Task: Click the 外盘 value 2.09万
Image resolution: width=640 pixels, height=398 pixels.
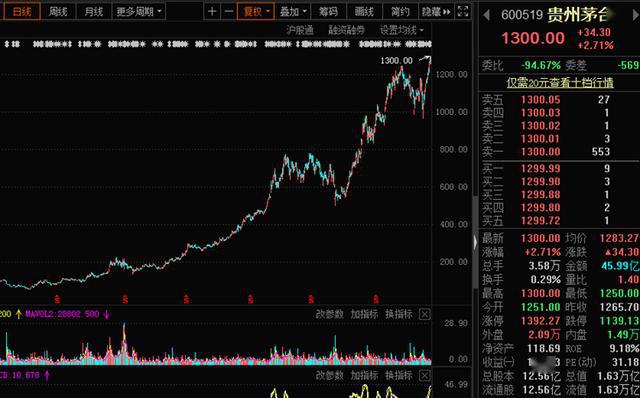Action: (544, 334)
